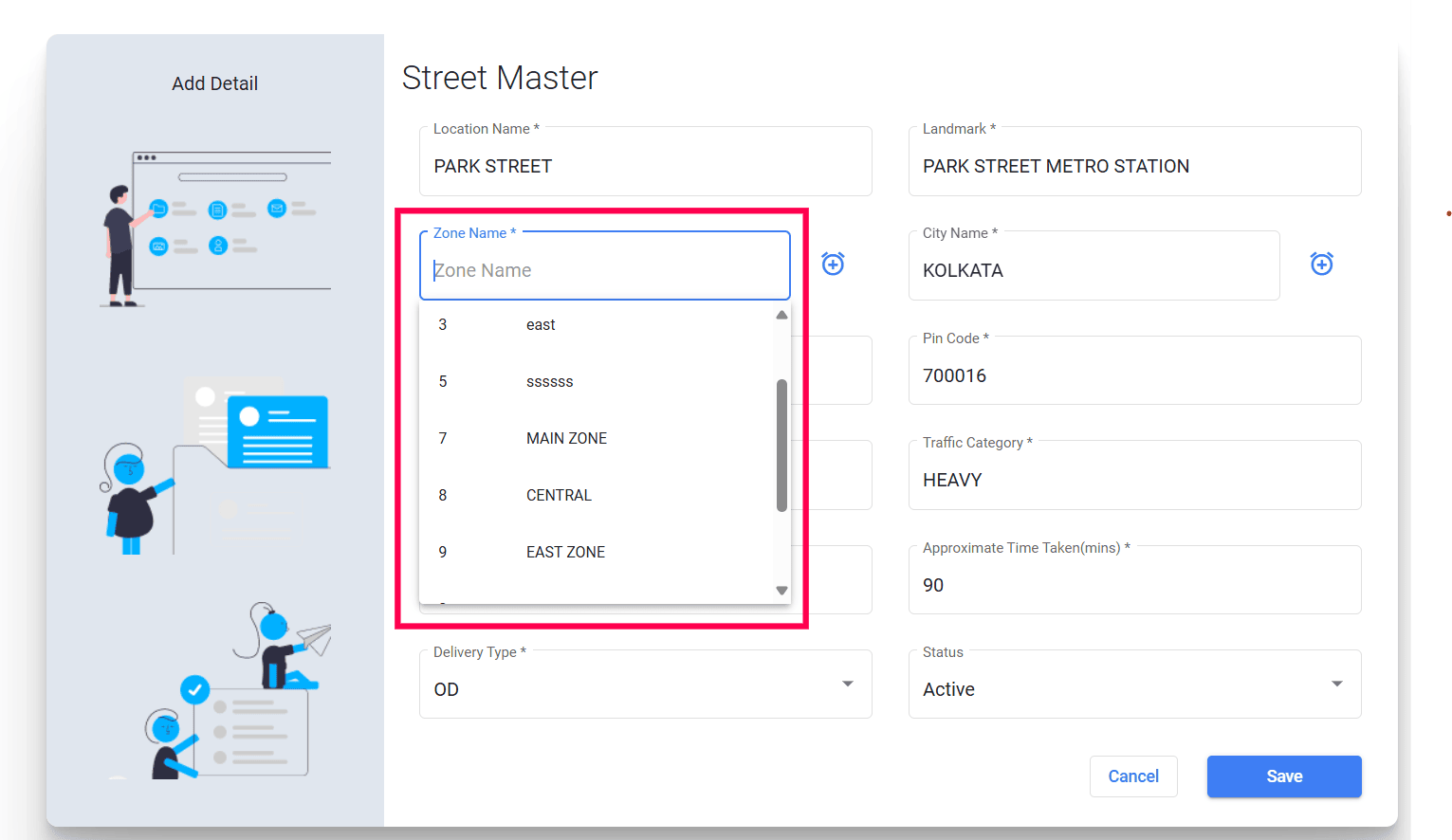Edit the Pin Code field
This screenshot has height=840, width=1452.
(x=1134, y=375)
